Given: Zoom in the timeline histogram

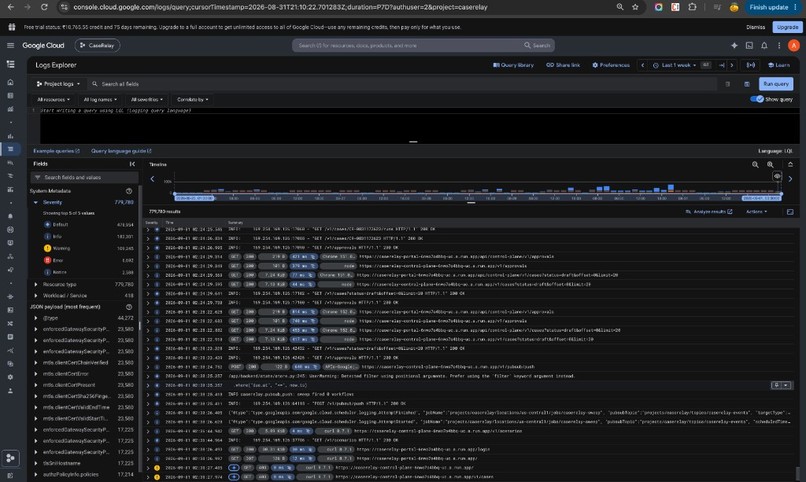Looking at the screenshot, I should tap(770, 164).
